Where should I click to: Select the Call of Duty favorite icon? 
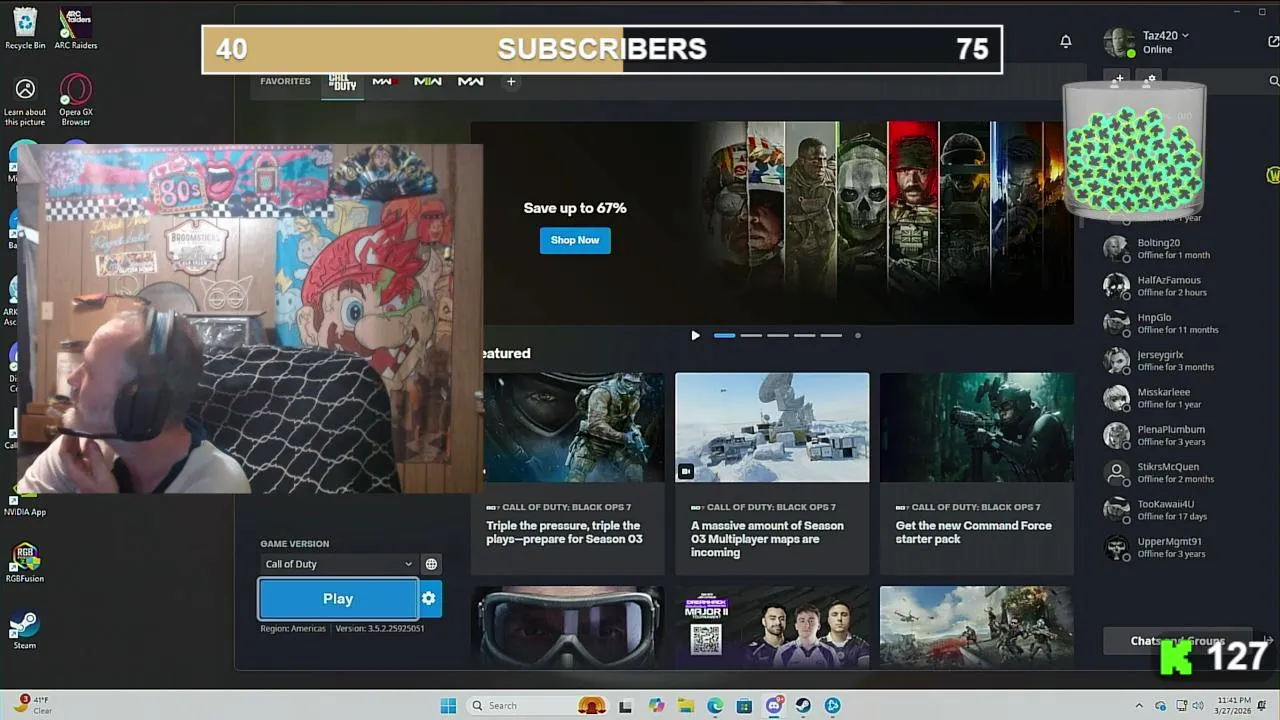click(x=343, y=82)
